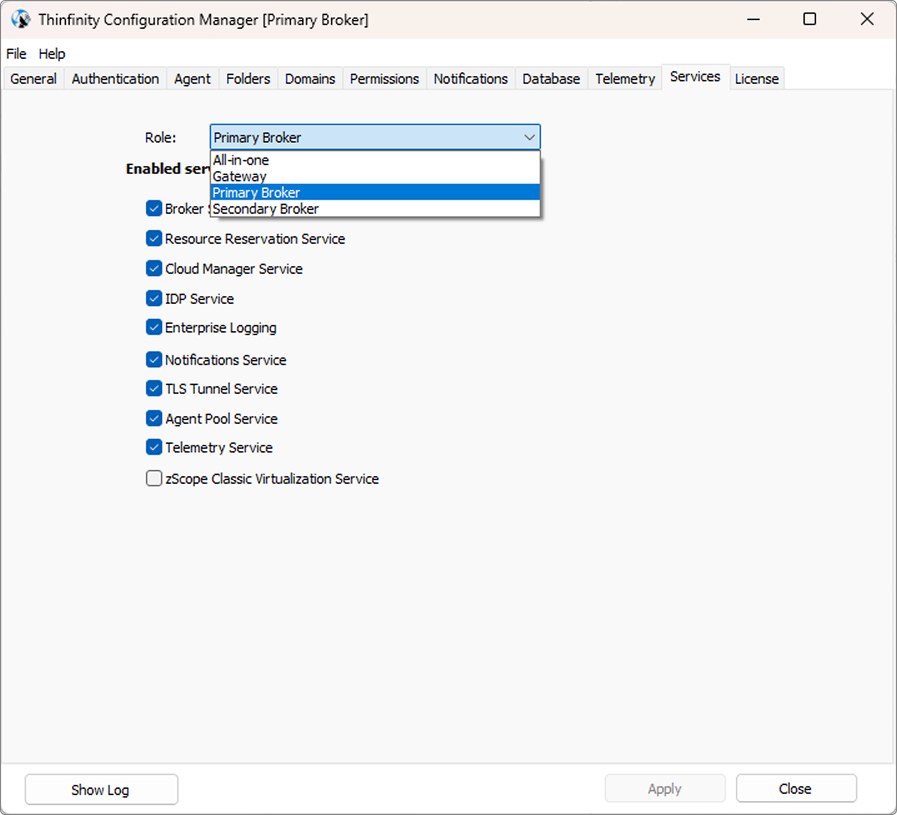Image resolution: width=897 pixels, height=815 pixels.
Task: Toggle the Telemetry Service checkbox
Action: coord(154,448)
